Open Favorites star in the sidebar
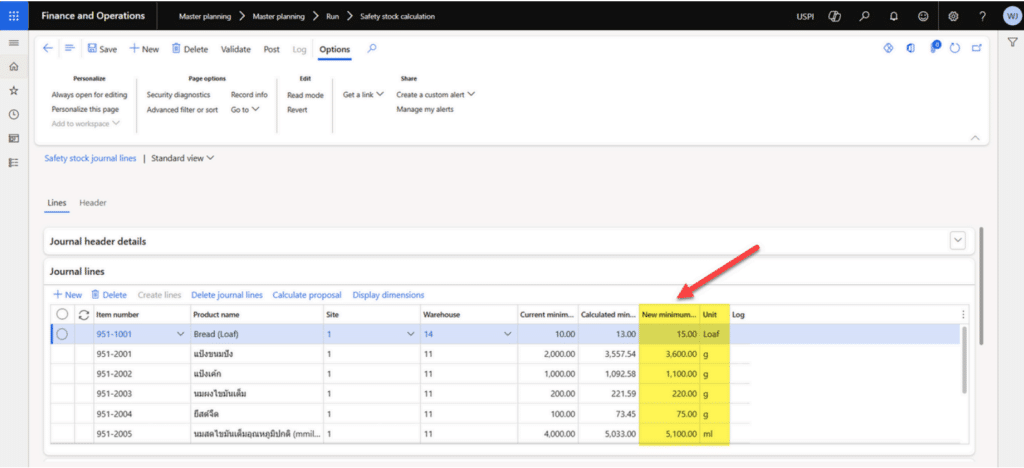The width and height of the screenshot is (1024, 468). click(14, 91)
